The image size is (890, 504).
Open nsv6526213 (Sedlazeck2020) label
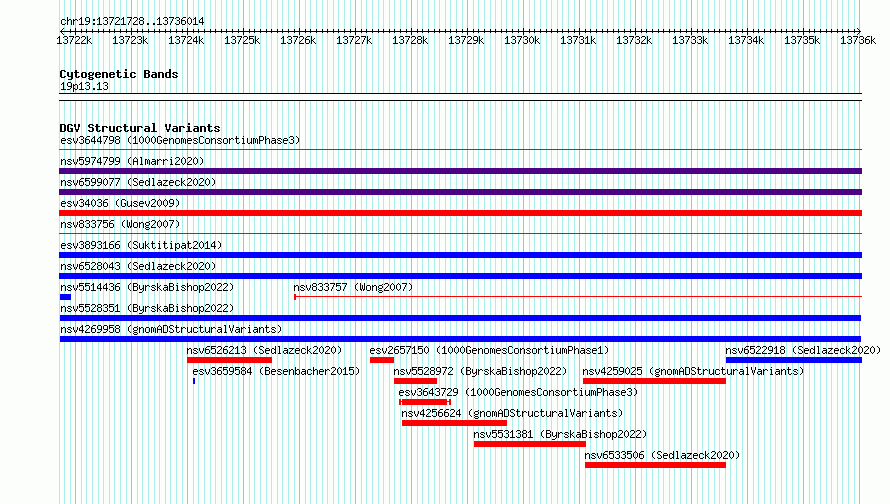[x=265, y=350]
